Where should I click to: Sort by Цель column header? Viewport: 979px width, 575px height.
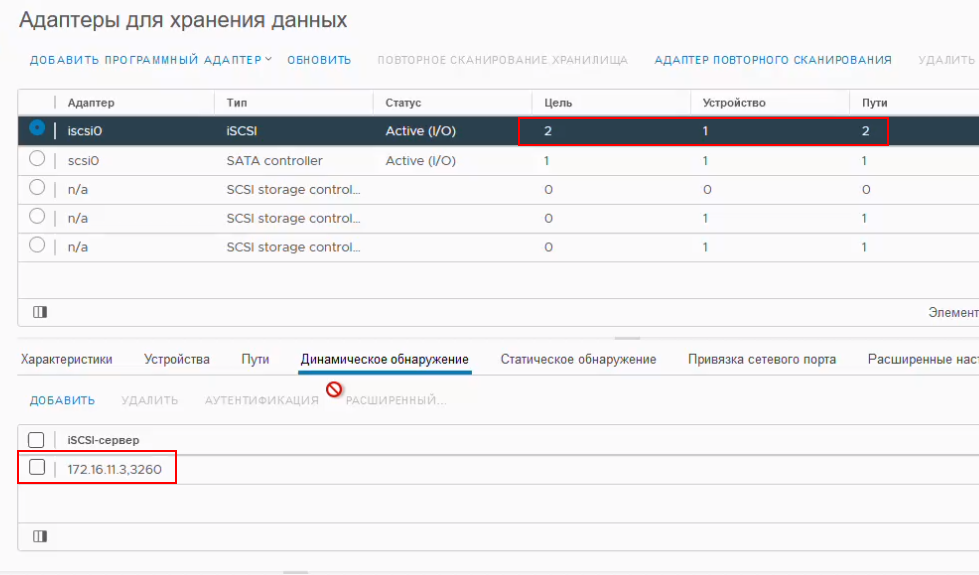(558, 102)
